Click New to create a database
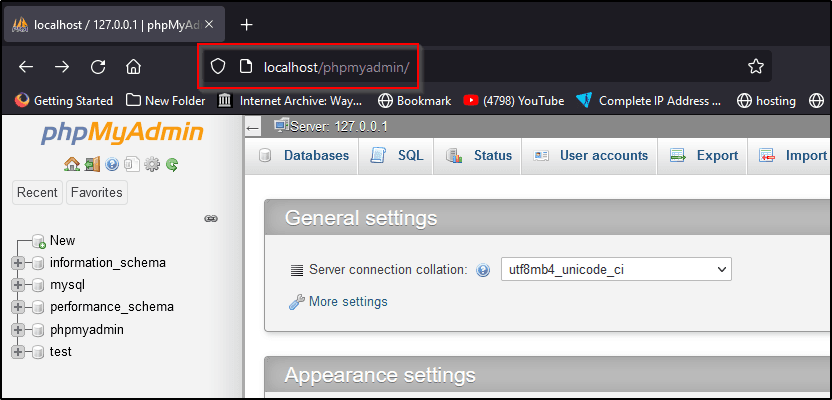 coord(62,240)
